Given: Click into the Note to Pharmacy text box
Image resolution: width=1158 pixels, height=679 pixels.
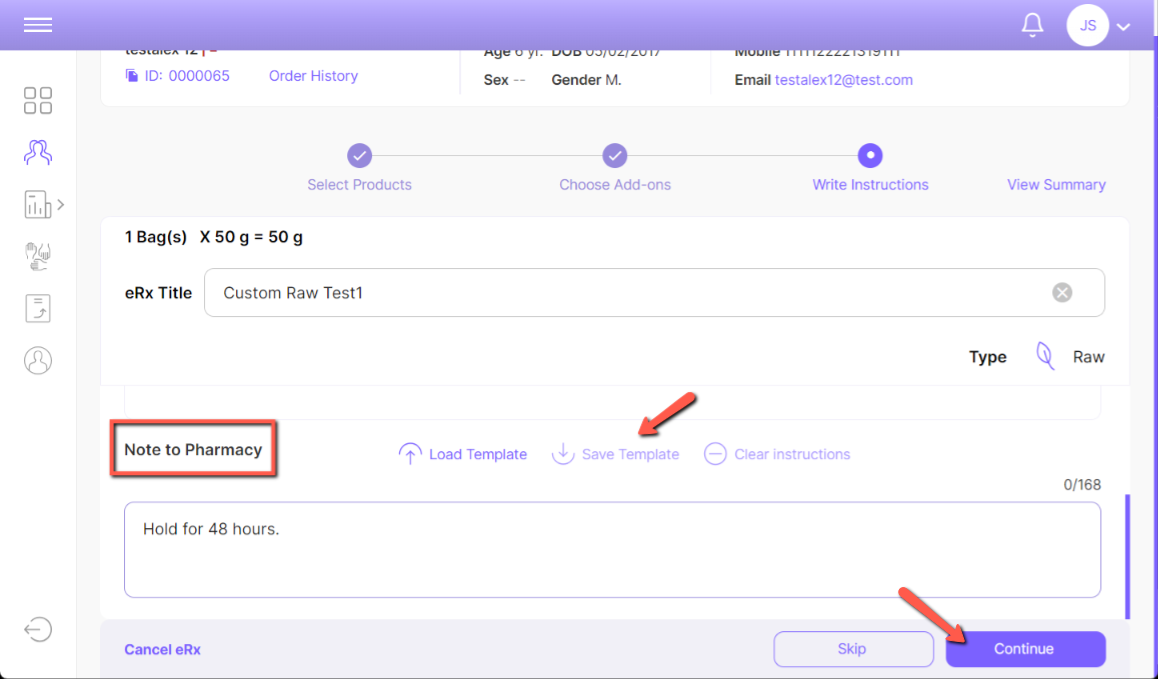Looking at the screenshot, I should [612, 549].
